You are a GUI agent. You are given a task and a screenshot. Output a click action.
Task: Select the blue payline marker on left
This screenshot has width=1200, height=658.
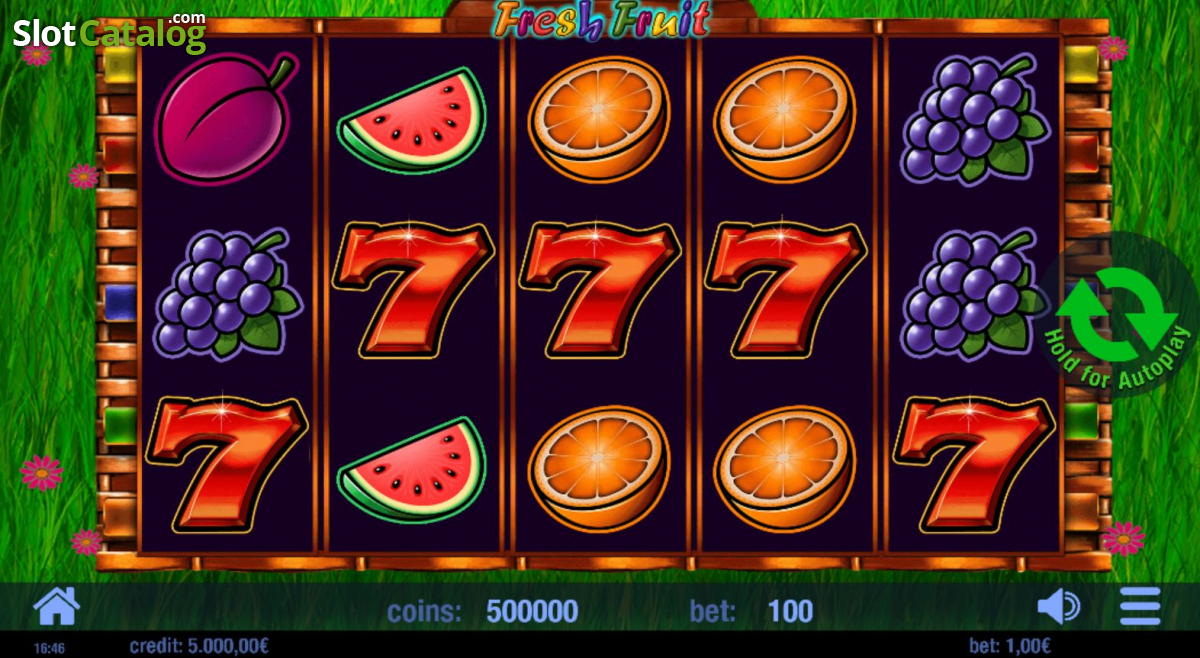(x=120, y=302)
